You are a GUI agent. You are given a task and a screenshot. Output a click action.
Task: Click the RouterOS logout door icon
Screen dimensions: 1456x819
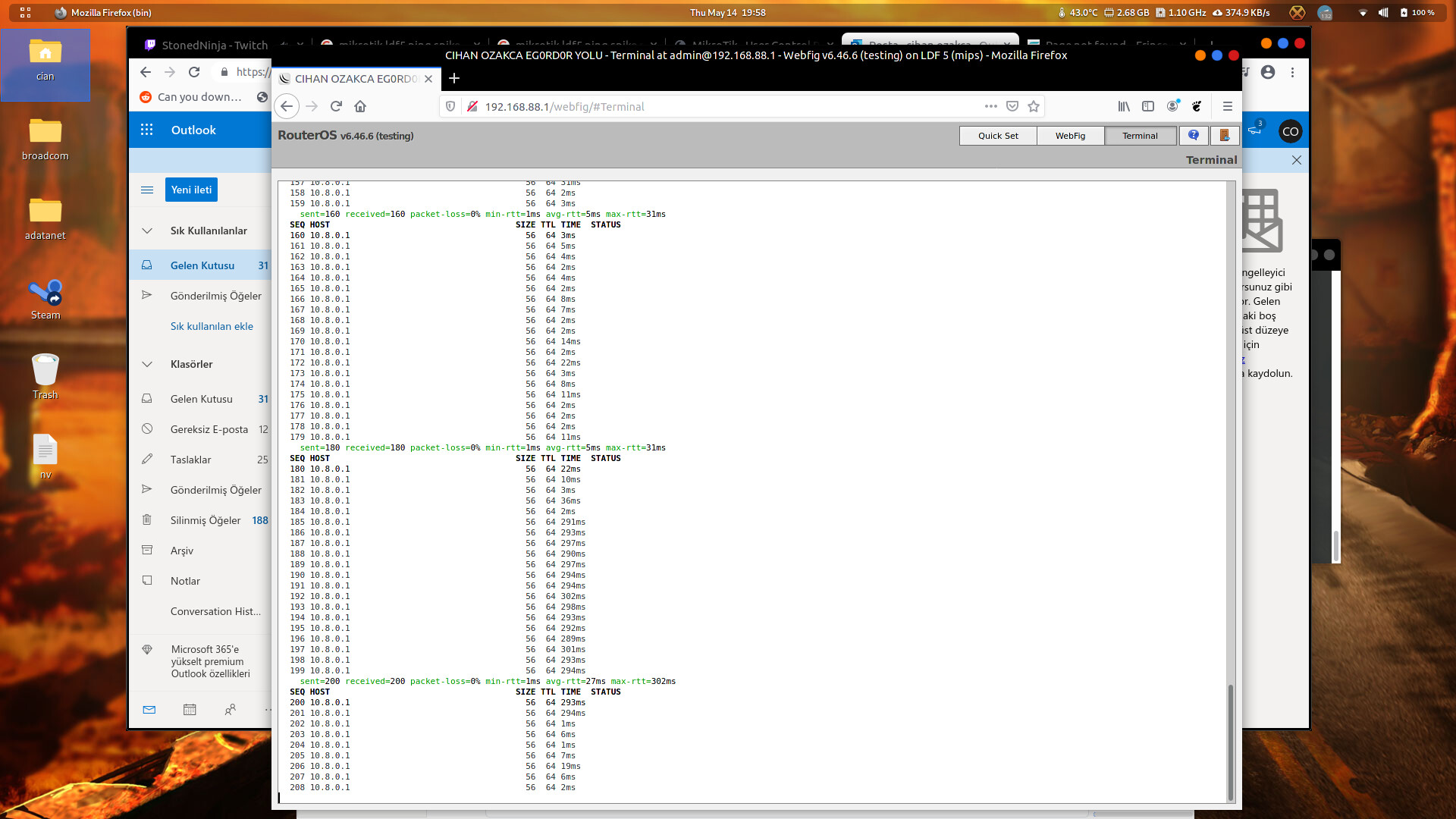point(1223,135)
